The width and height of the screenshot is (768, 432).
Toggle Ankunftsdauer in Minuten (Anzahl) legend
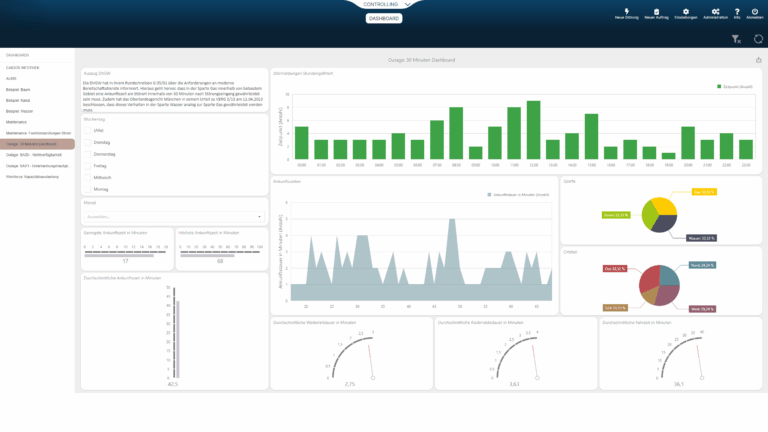518,195
